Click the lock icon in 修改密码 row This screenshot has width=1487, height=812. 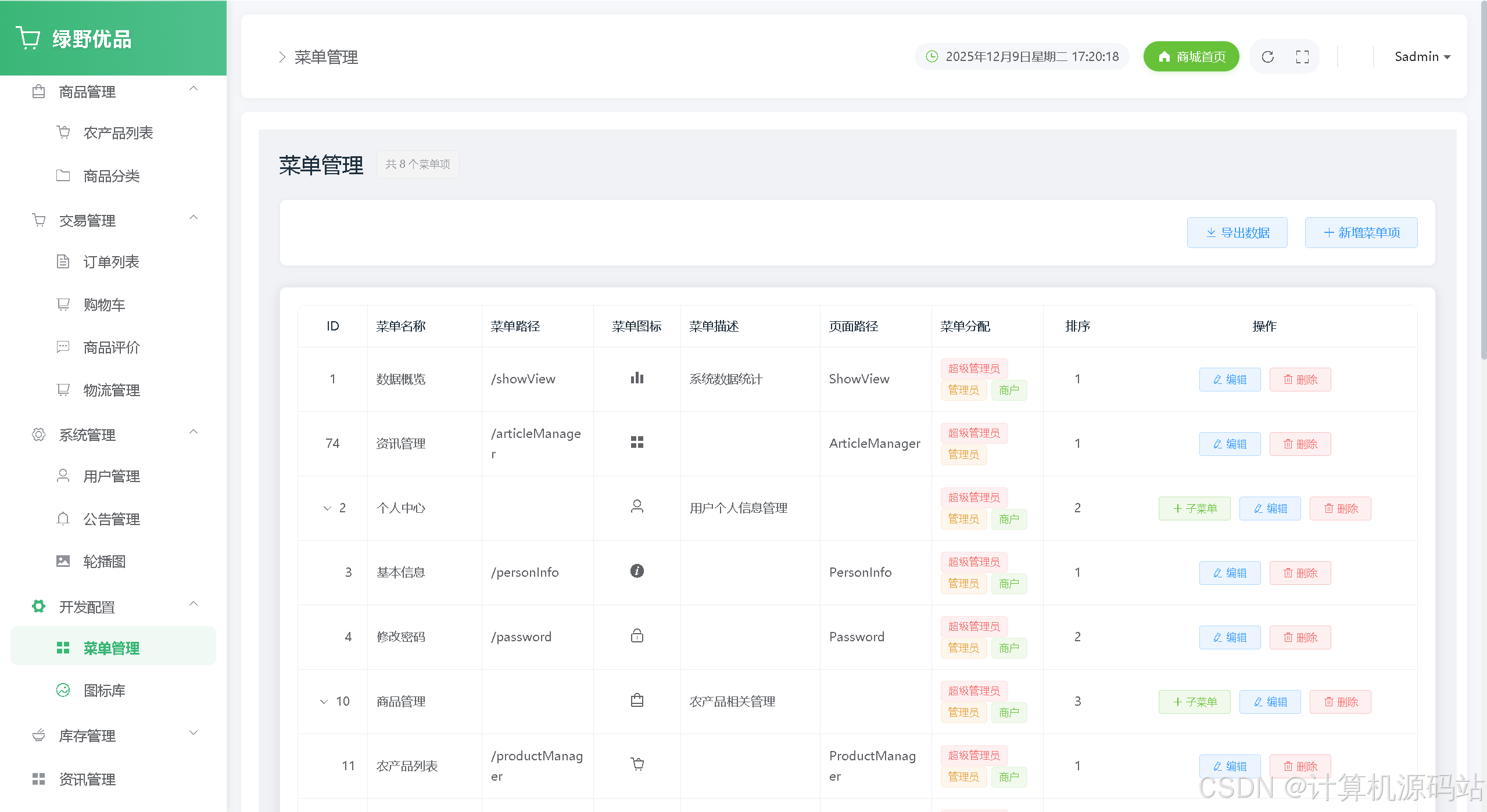point(637,636)
